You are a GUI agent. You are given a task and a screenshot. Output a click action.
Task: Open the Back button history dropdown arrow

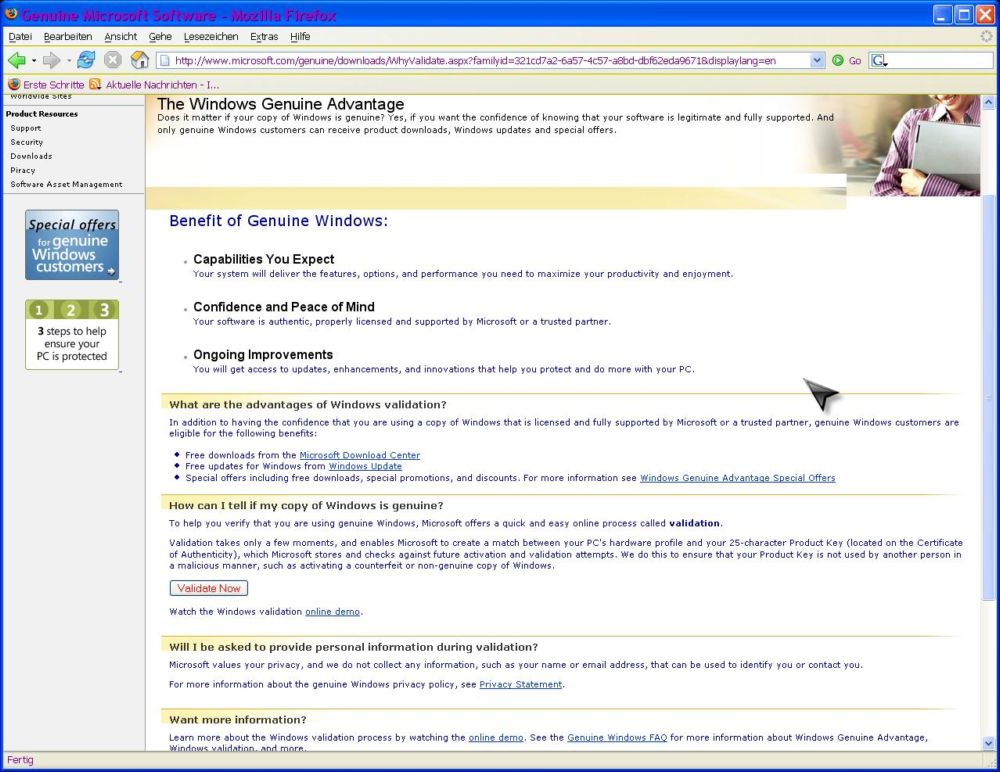click(32, 61)
